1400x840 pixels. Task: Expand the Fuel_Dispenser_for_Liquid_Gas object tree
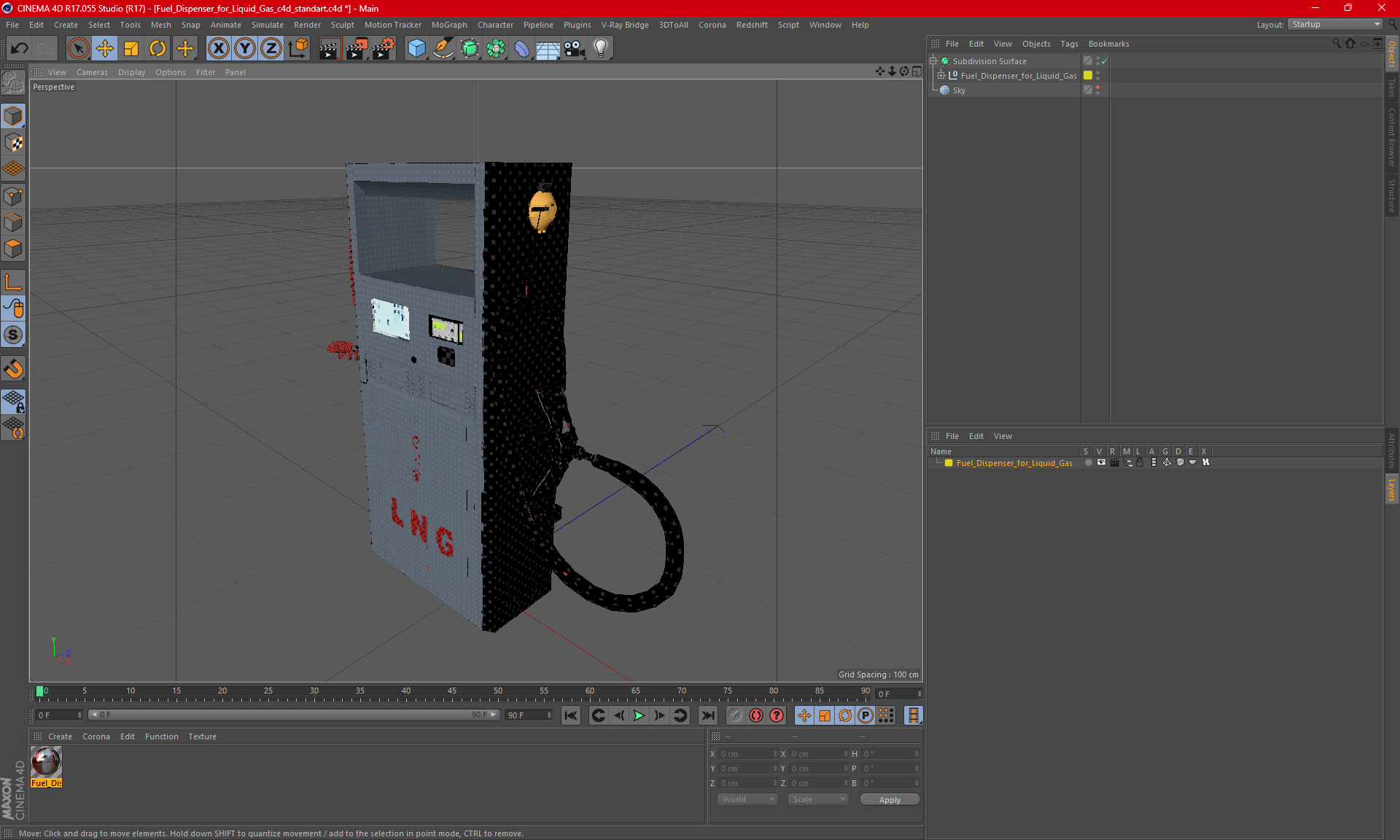pos(941,75)
